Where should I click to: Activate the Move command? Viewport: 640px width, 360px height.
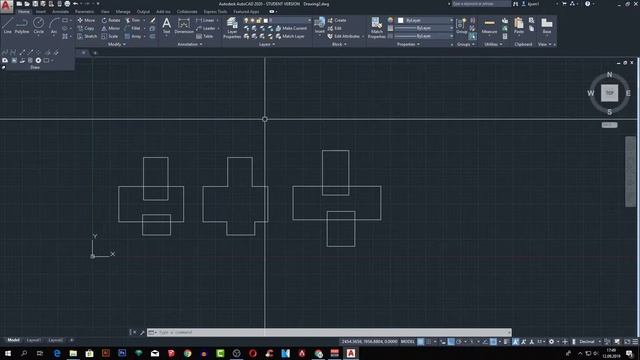click(x=86, y=20)
